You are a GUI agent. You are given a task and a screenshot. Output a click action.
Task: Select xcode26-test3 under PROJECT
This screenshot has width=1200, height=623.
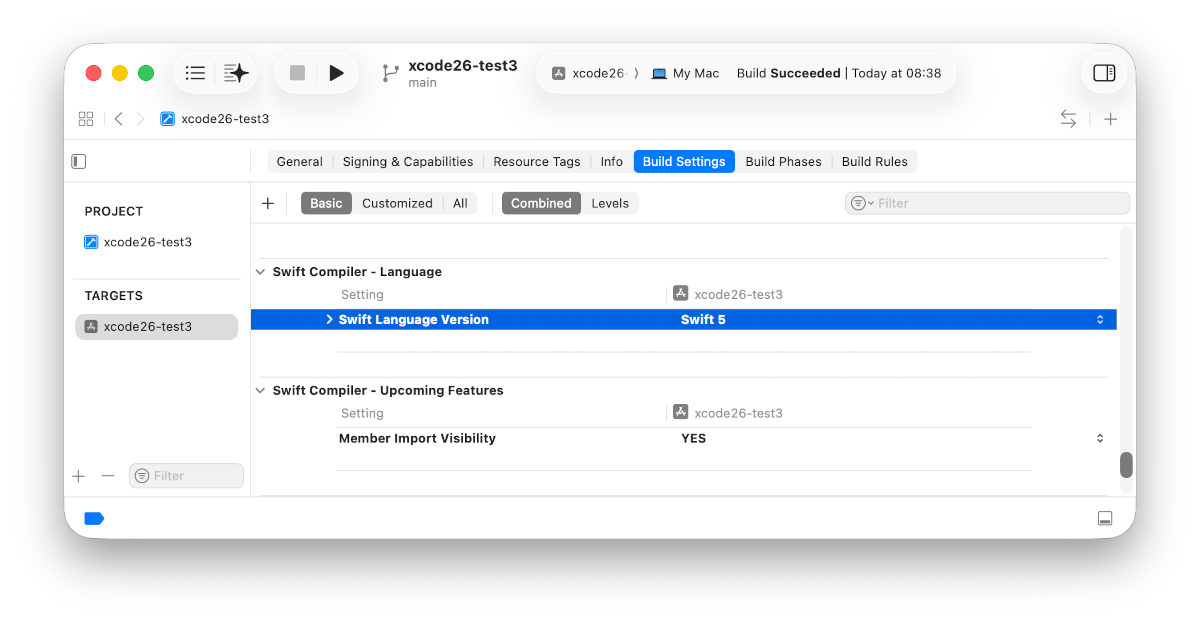[147, 242]
